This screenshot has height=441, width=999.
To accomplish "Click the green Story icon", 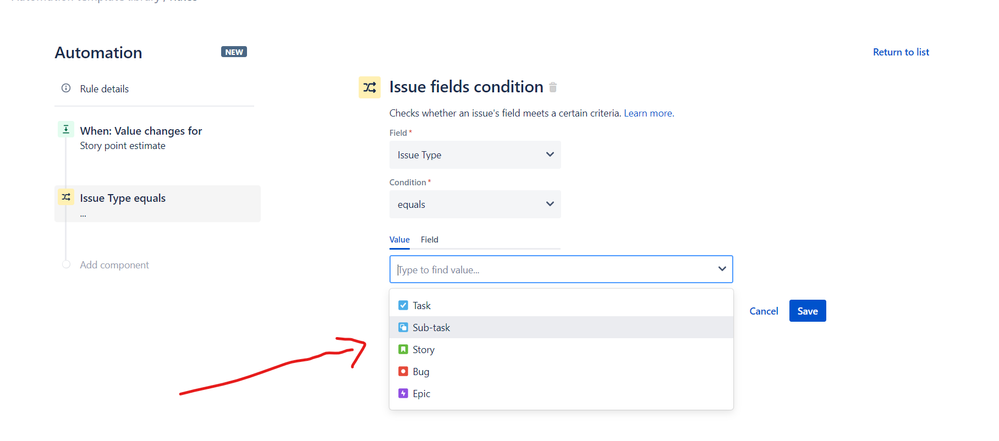I will 403,350.
